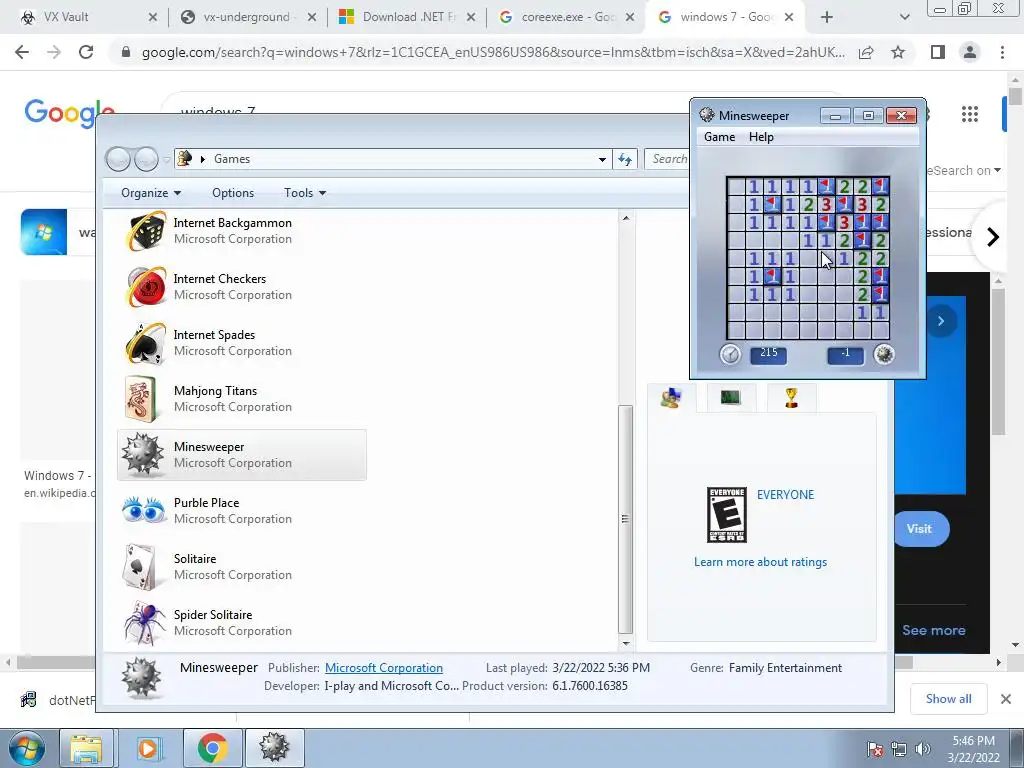Click Games Explorer back button

pos(118,159)
